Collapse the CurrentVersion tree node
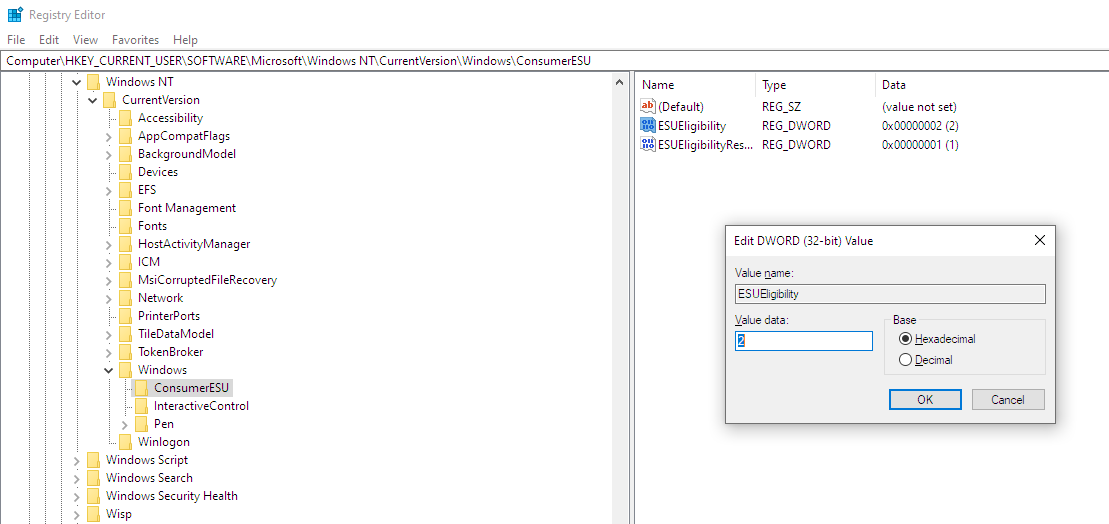This screenshot has height=524, width=1109. [93, 100]
